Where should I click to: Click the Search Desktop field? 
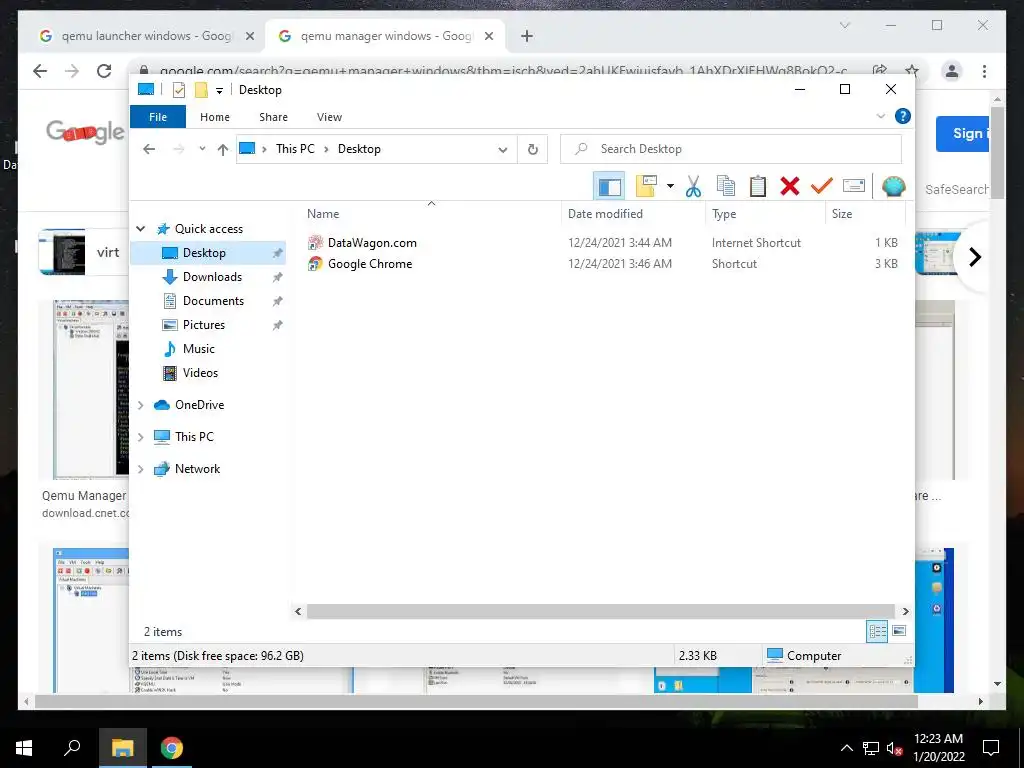point(731,149)
